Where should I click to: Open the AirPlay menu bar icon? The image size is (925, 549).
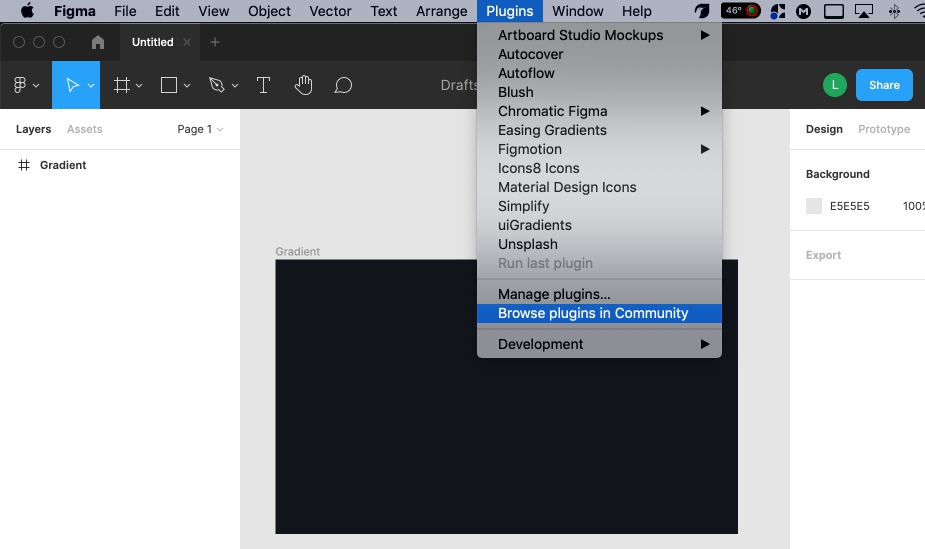click(864, 11)
